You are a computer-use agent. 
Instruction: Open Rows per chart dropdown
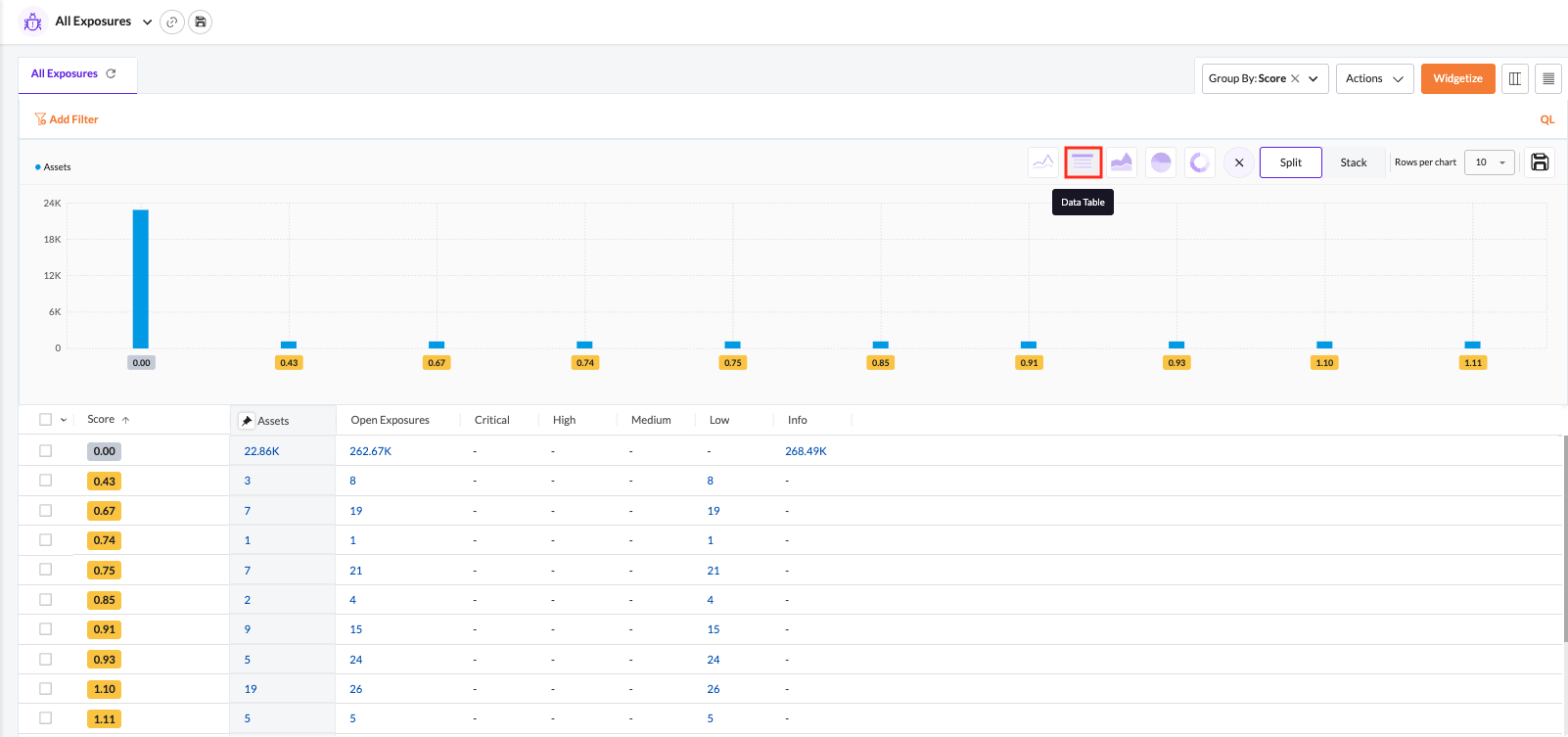click(1490, 162)
